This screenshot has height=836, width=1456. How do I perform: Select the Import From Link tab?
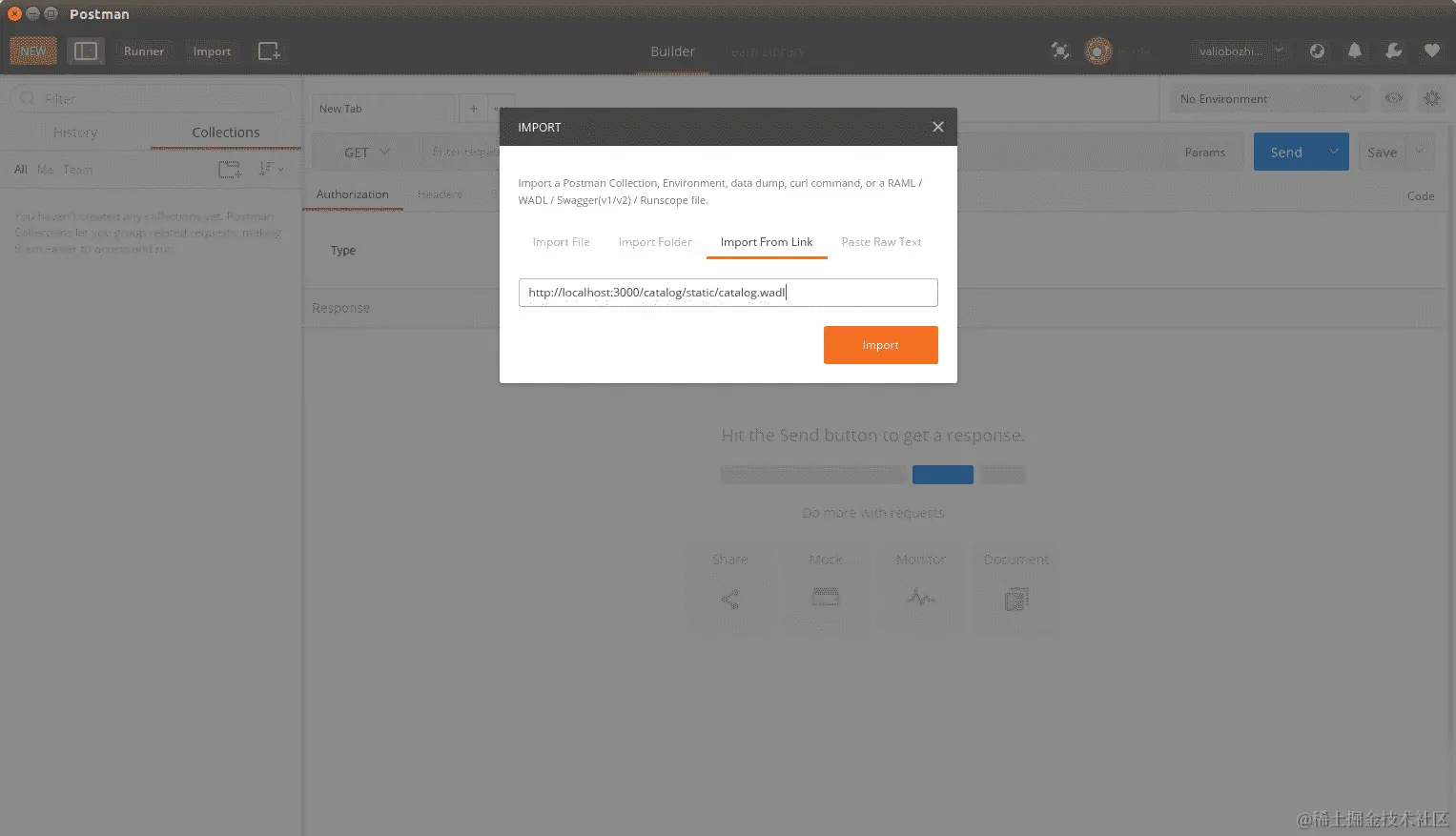767,242
